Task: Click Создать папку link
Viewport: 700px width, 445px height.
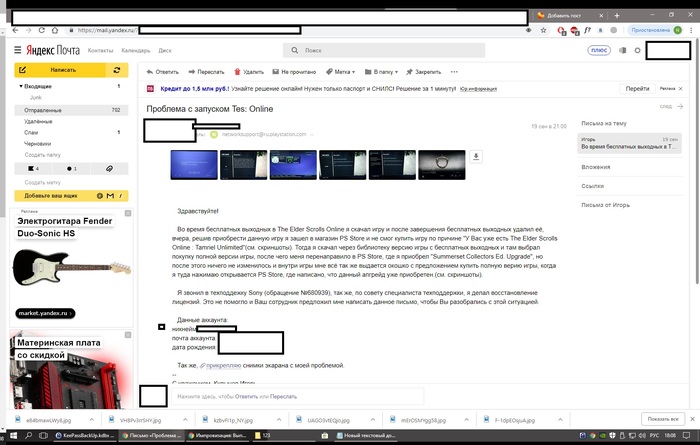Action: (x=42, y=155)
